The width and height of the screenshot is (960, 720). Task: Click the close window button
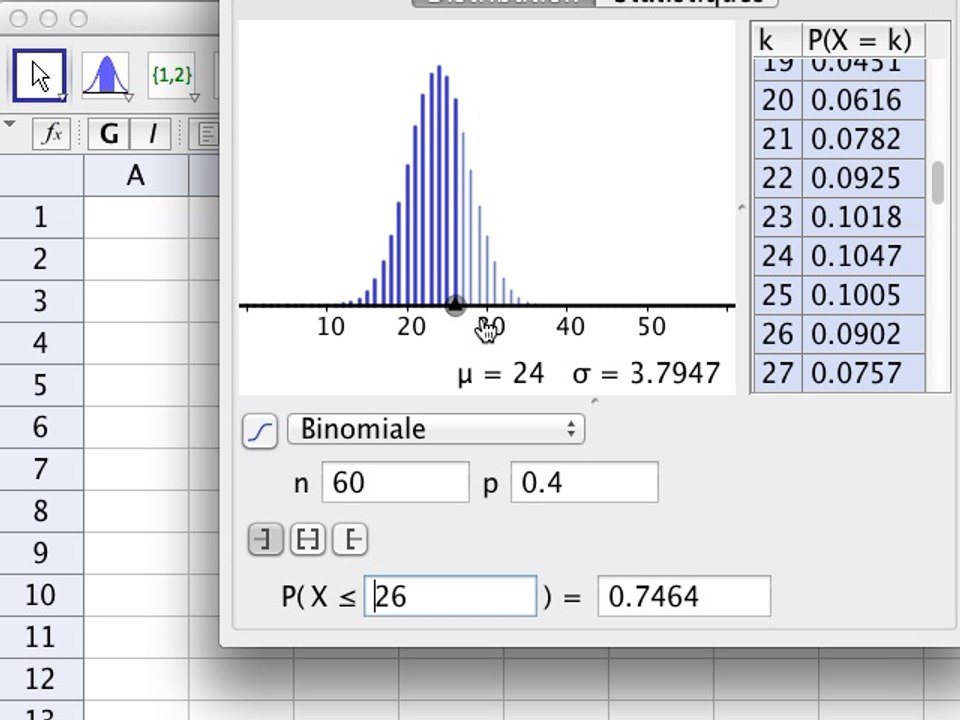click(x=18, y=18)
